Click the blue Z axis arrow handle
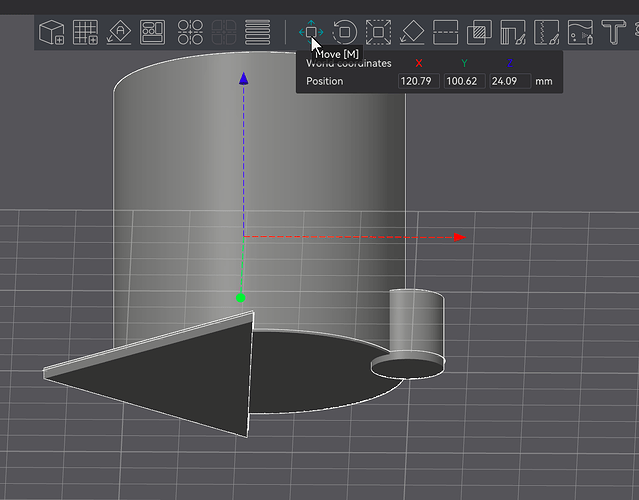 [x=244, y=79]
